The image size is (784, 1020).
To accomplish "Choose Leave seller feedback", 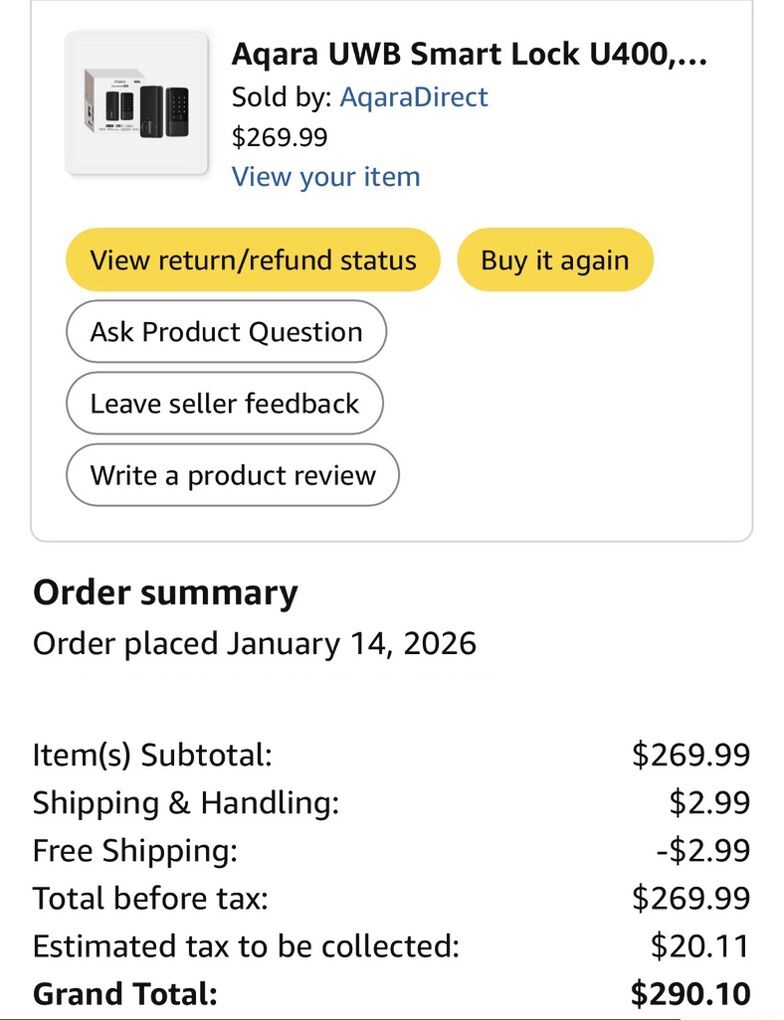I will 224,403.
